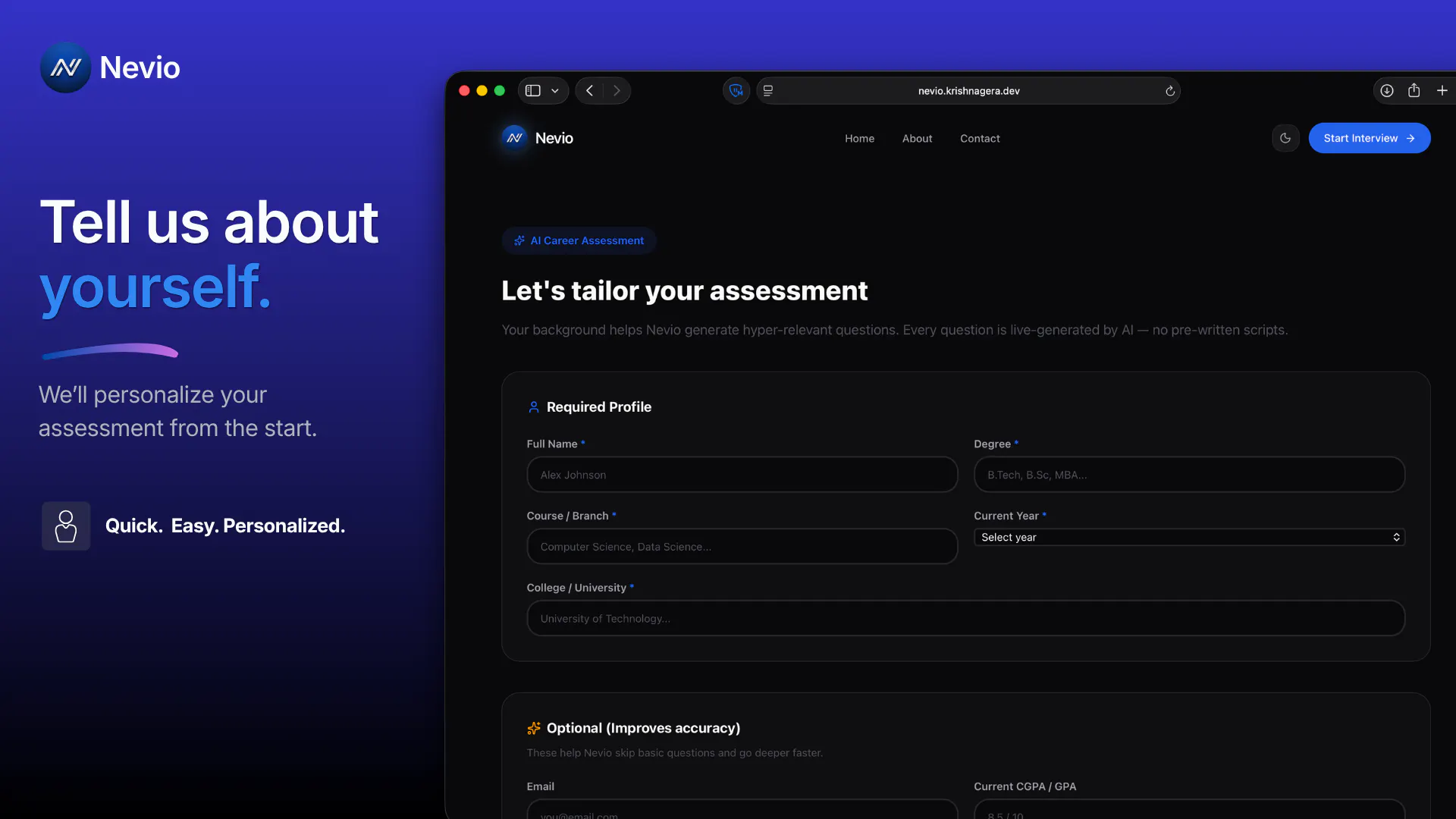Go forward with the browser forward arrow
Image resolution: width=1456 pixels, height=819 pixels.
[617, 91]
